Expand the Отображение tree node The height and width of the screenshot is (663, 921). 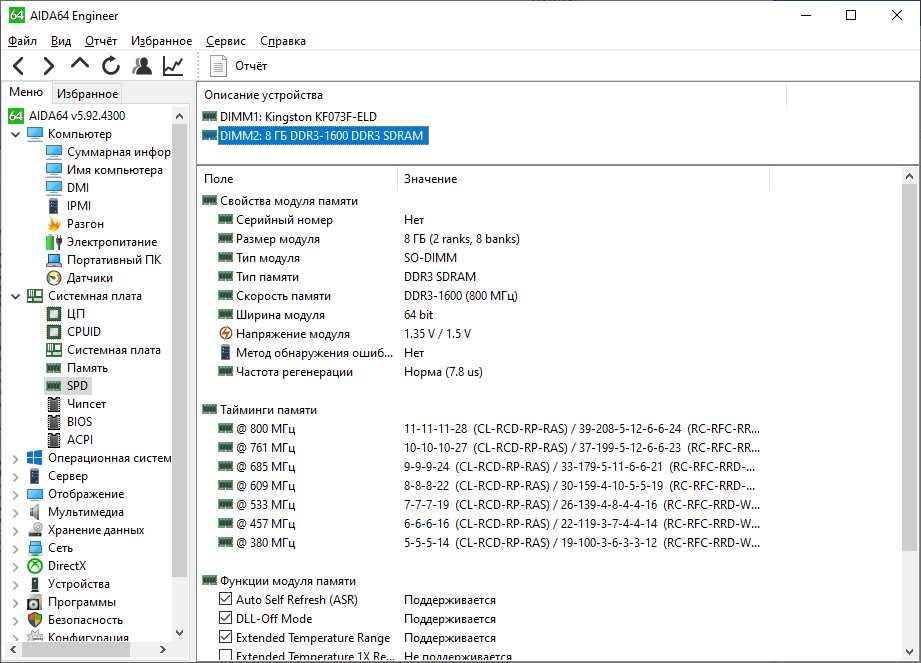pyautogui.click(x=16, y=494)
